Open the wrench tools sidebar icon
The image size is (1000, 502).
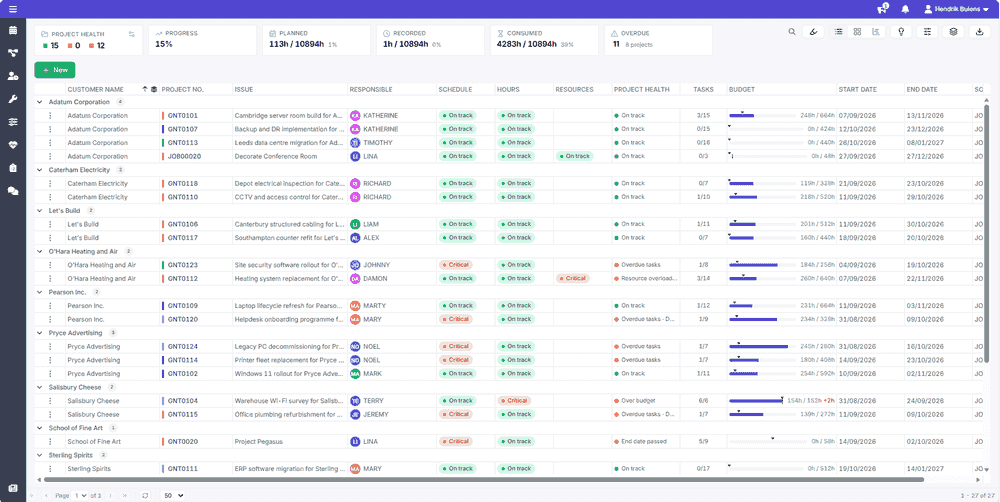13,99
